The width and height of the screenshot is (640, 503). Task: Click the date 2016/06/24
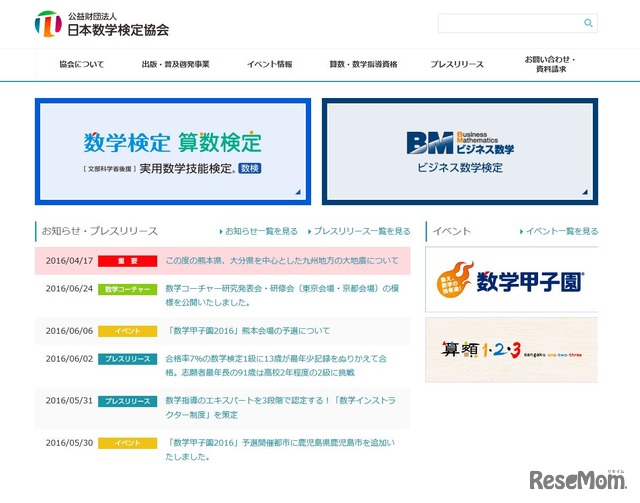click(69, 289)
